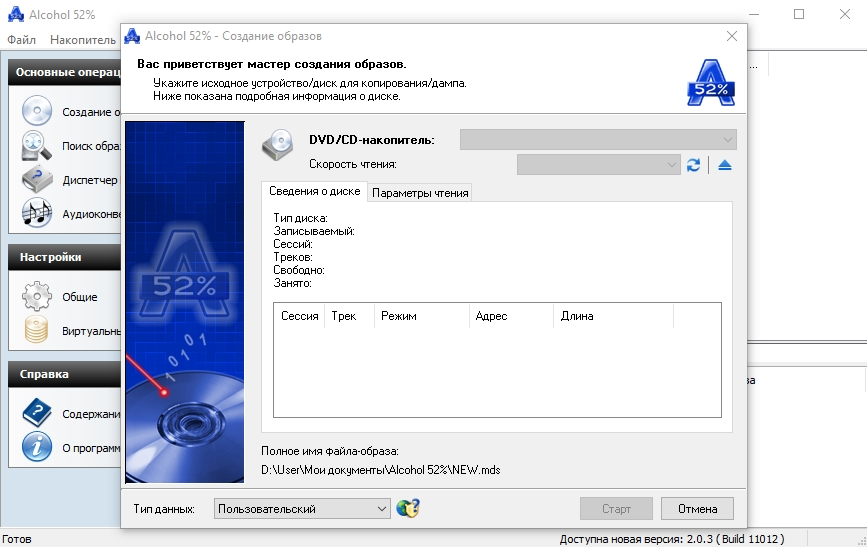Open the DVD/CD-накопитель dropdown

point(598,139)
